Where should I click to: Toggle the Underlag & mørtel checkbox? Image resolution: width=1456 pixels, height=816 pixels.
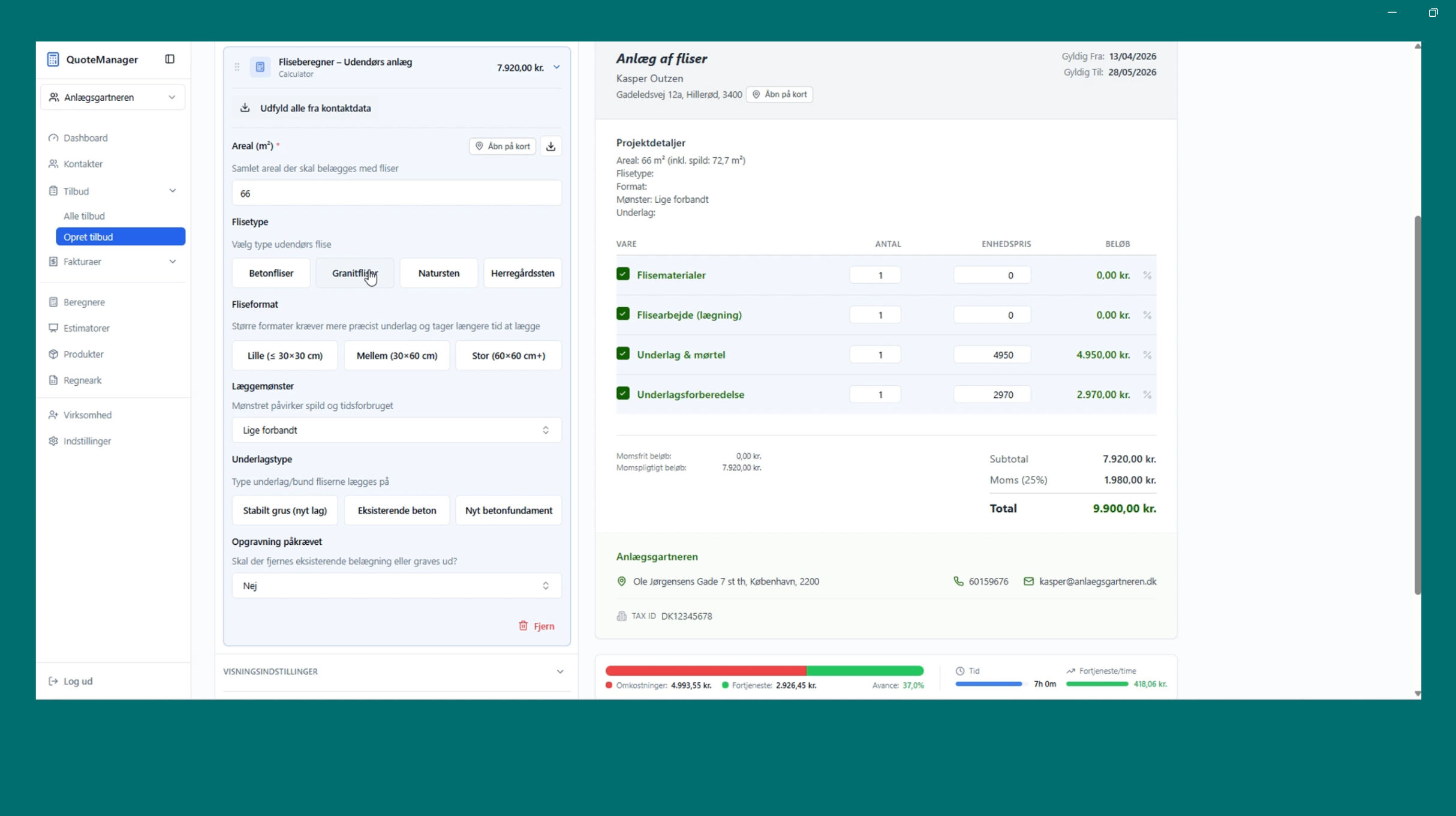[x=622, y=354]
